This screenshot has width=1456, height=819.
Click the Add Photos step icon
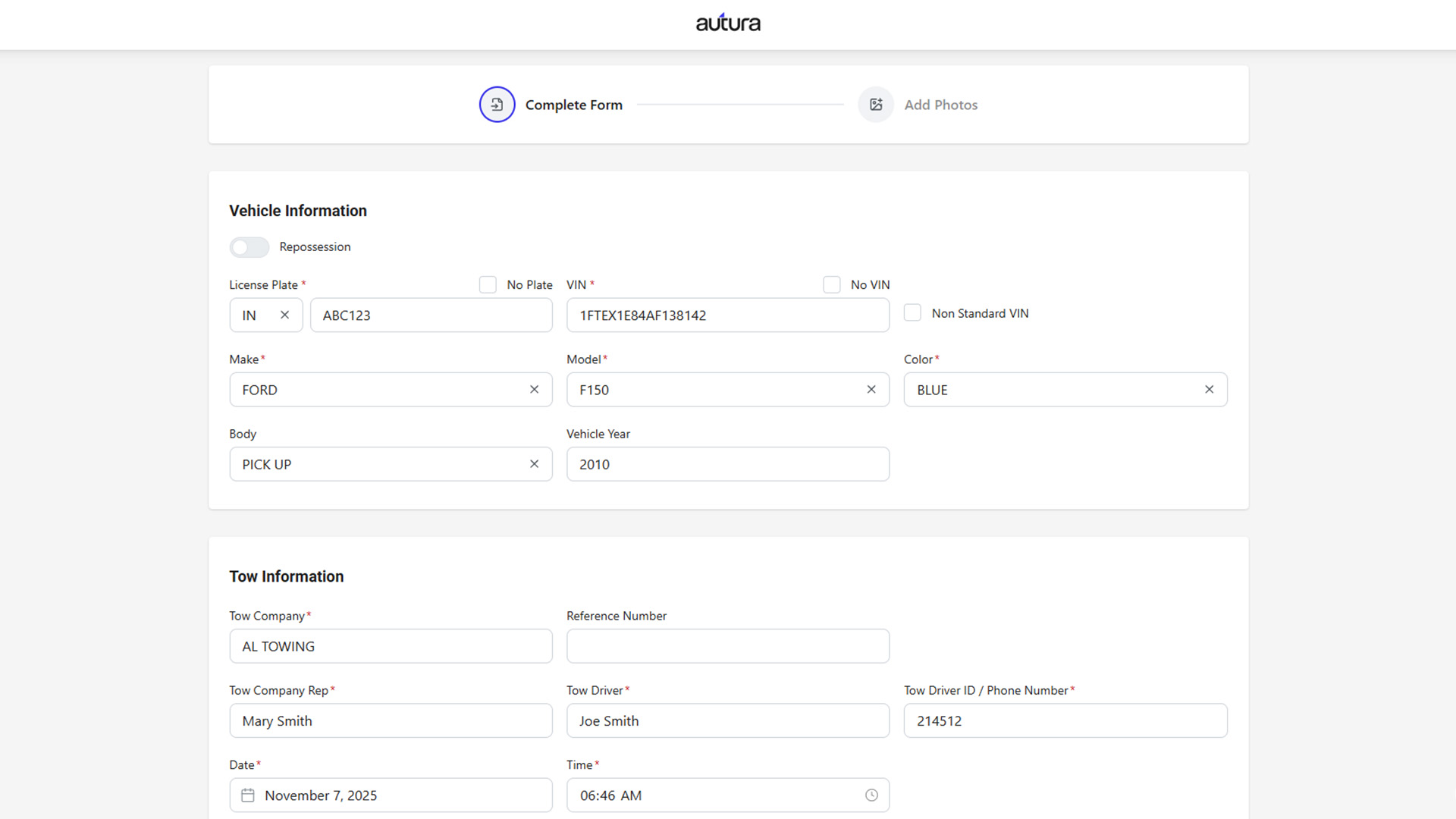[x=876, y=105]
